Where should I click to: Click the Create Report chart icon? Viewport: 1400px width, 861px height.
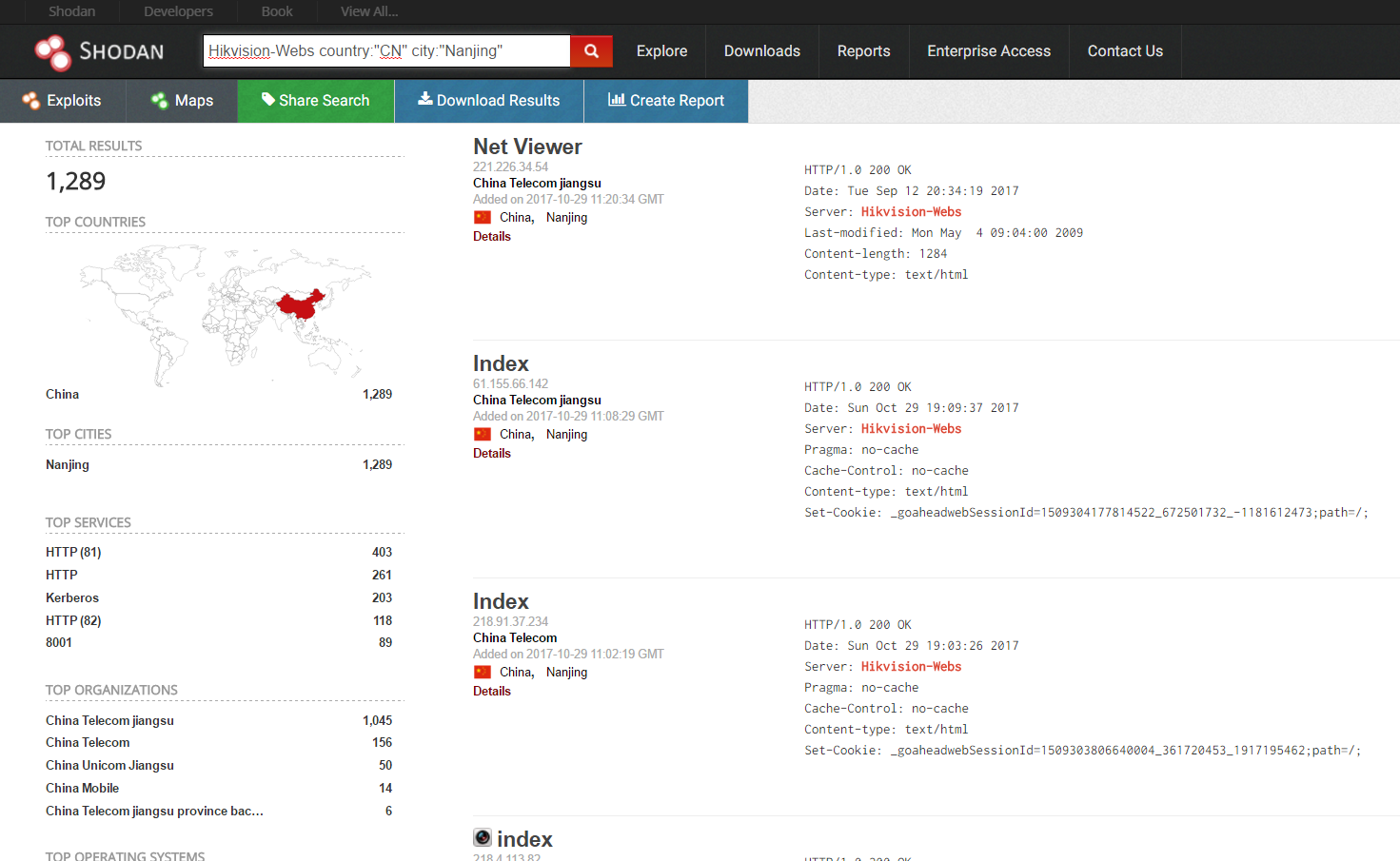(617, 99)
